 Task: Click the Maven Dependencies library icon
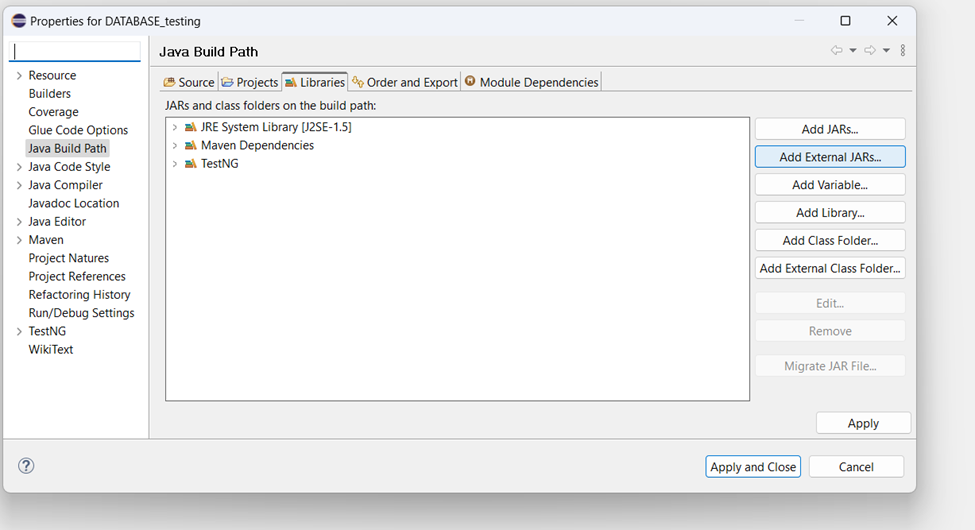(x=190, y=146)
